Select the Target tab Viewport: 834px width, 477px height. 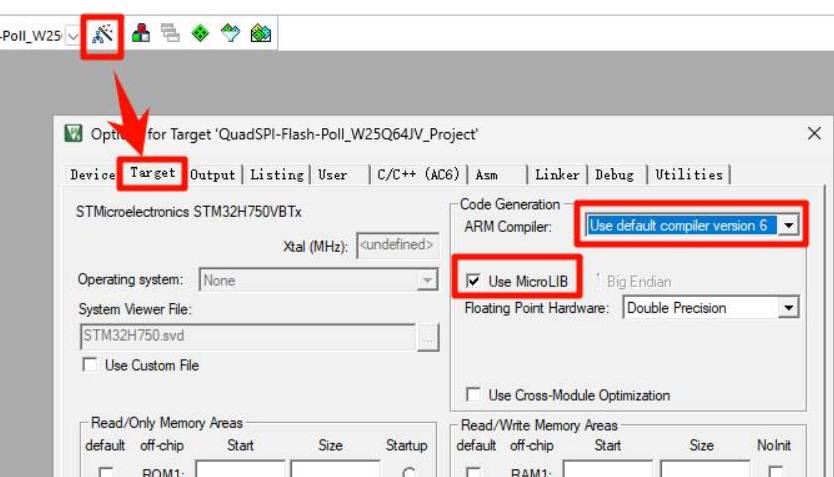(x=153, y=173)
